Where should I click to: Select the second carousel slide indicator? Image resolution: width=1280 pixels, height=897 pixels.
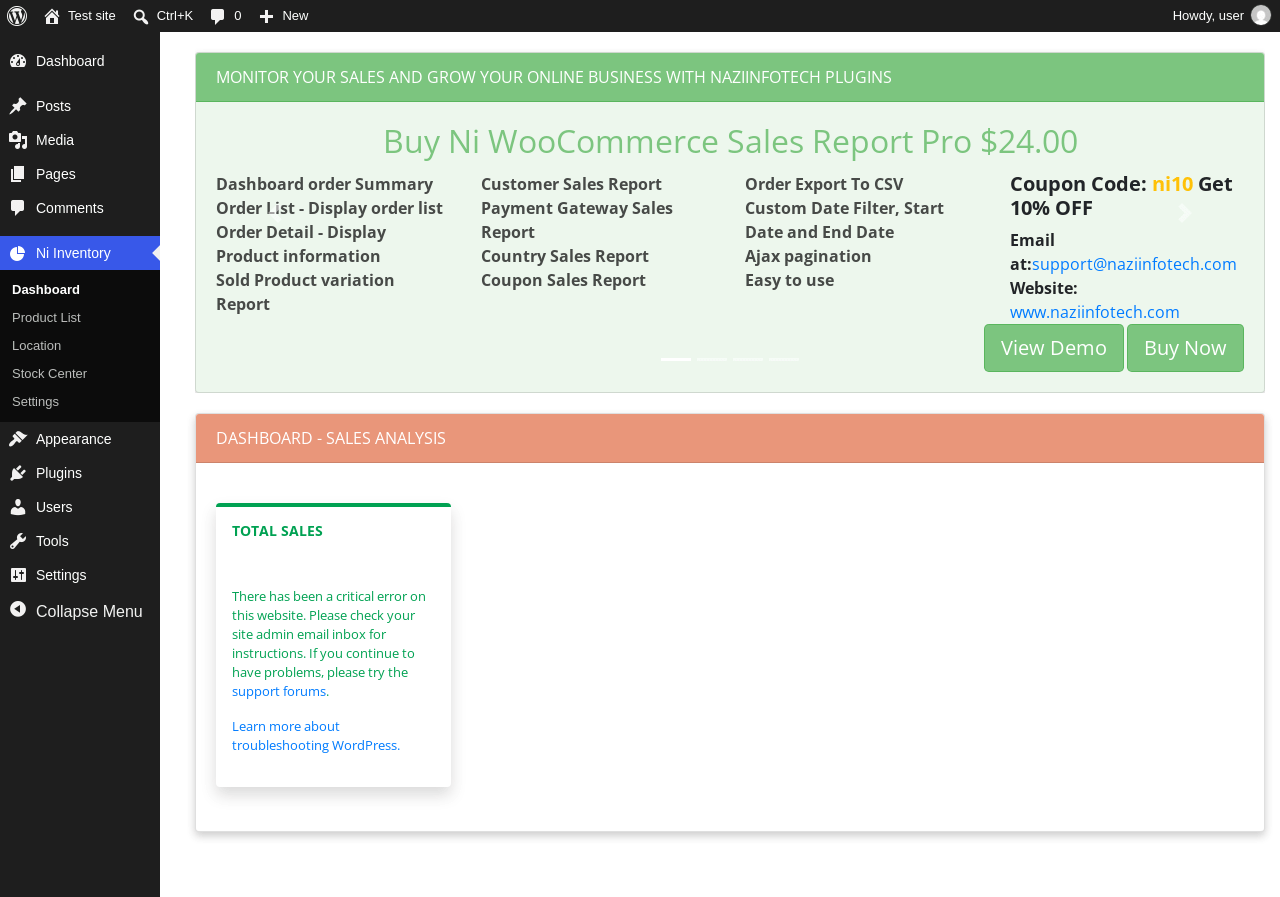pyautogui.click(x=712, y=359)
